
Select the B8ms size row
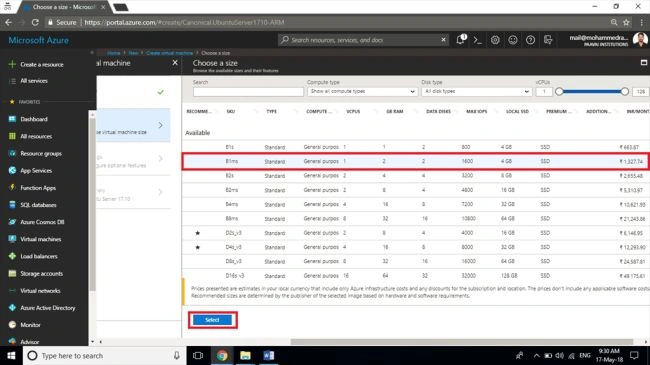pos(416,219)
